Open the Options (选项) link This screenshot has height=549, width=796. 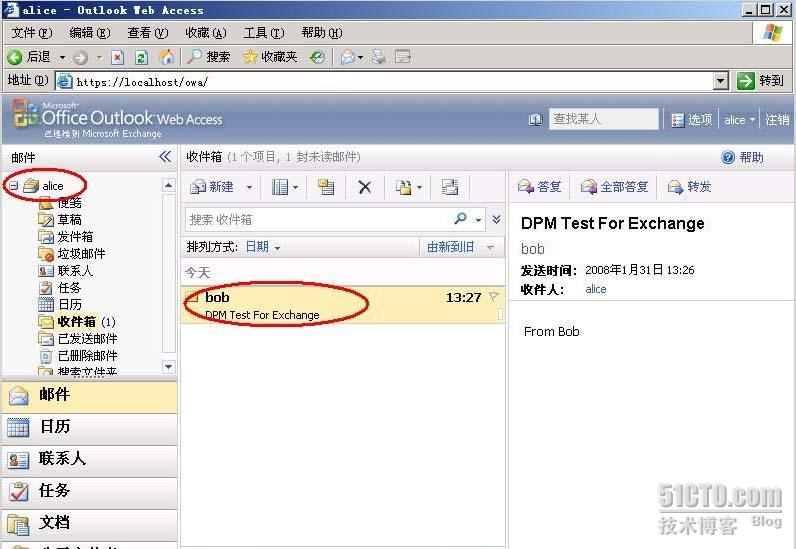point(692,120)
